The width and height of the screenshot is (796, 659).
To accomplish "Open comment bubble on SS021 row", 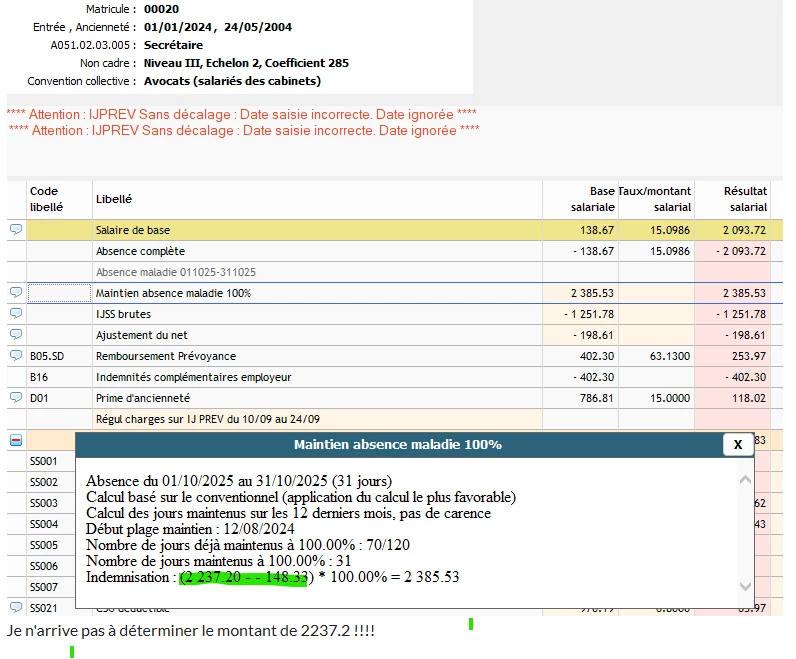I will coord(16,607).
